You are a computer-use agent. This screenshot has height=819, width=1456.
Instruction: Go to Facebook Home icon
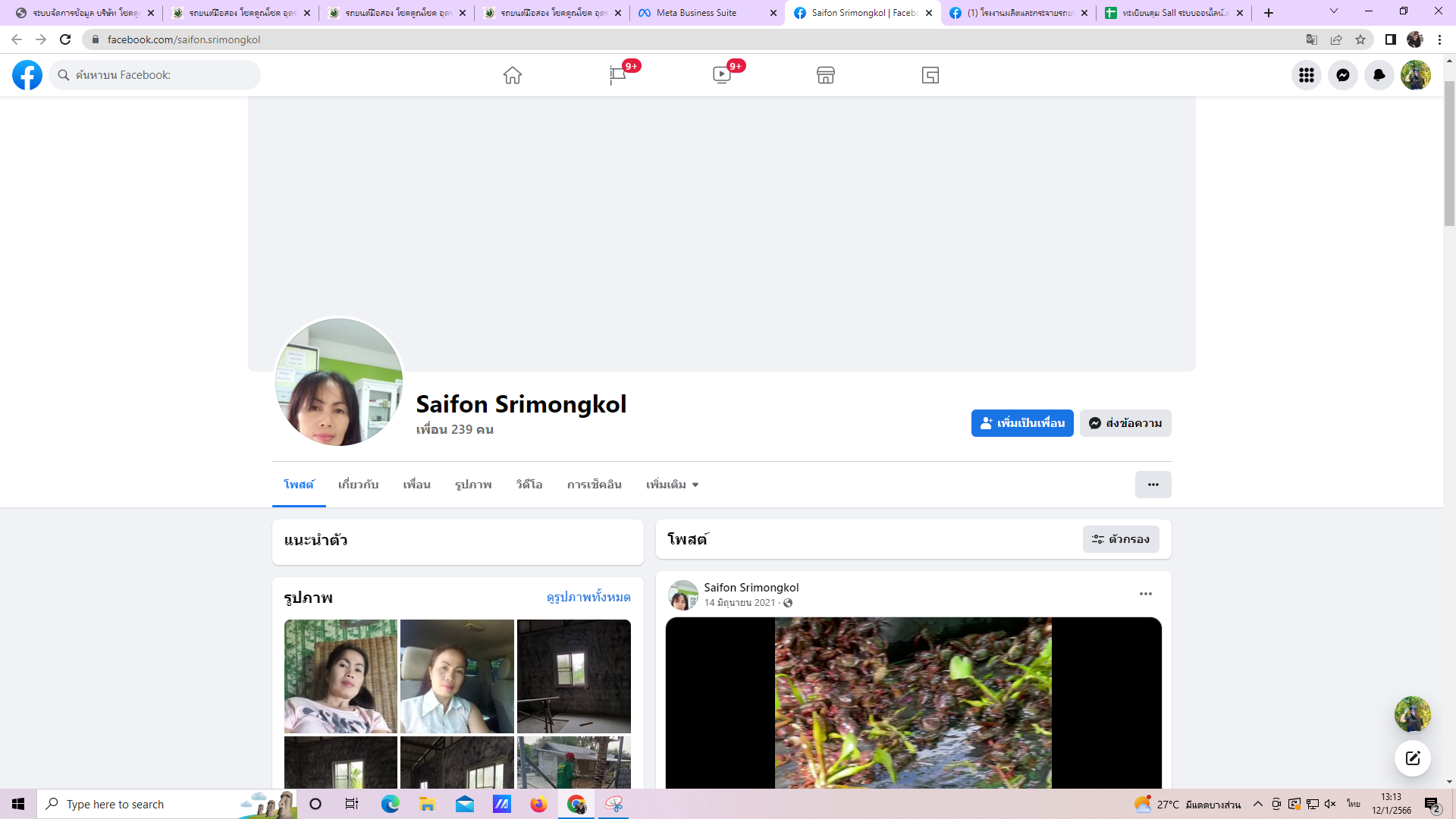pos(513,75)
